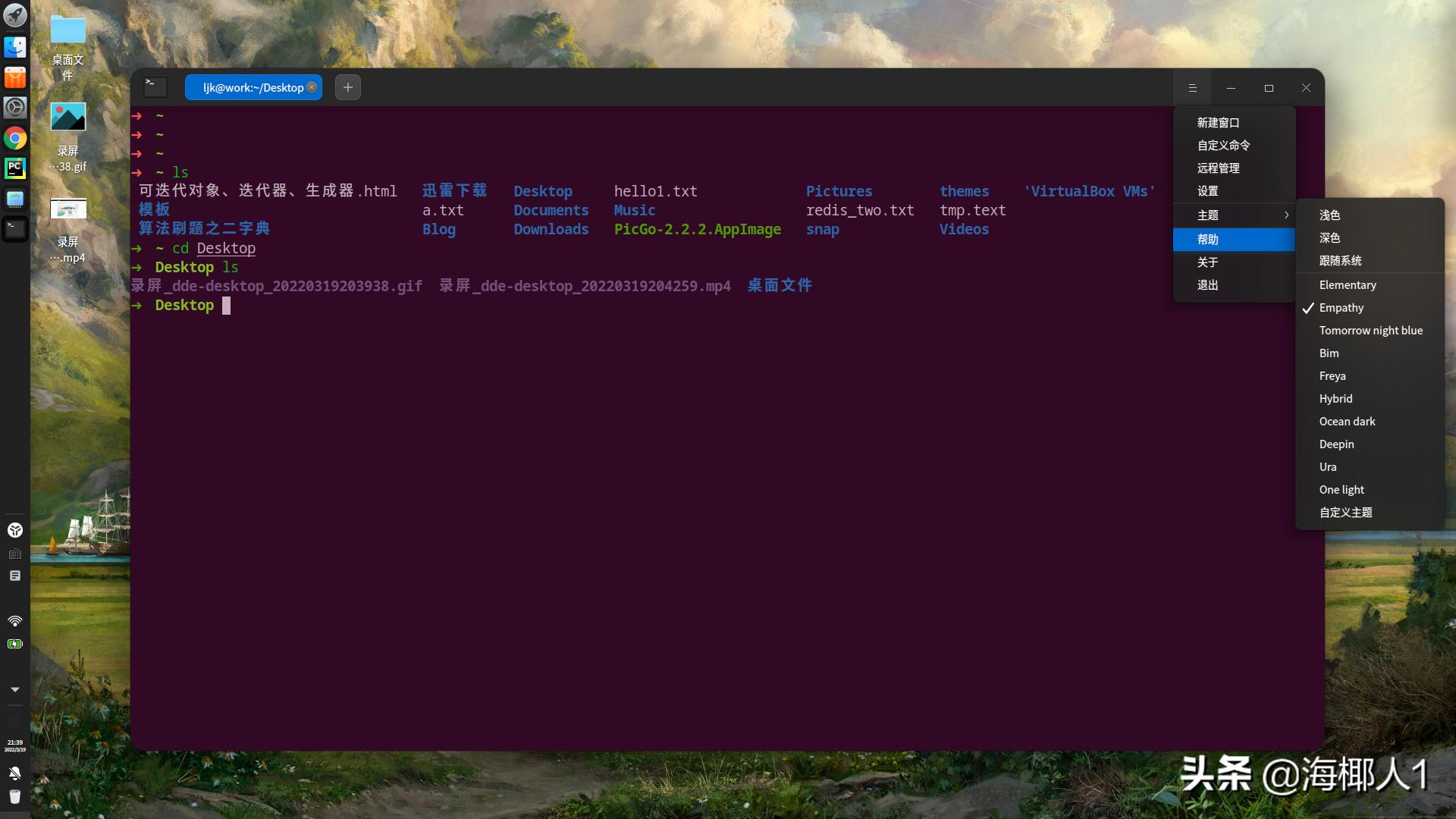The height and width of the screenshot is (819, 1456).
Task: Choose 自定义主题 at the menu bottom
Action: pos(1345,512)
